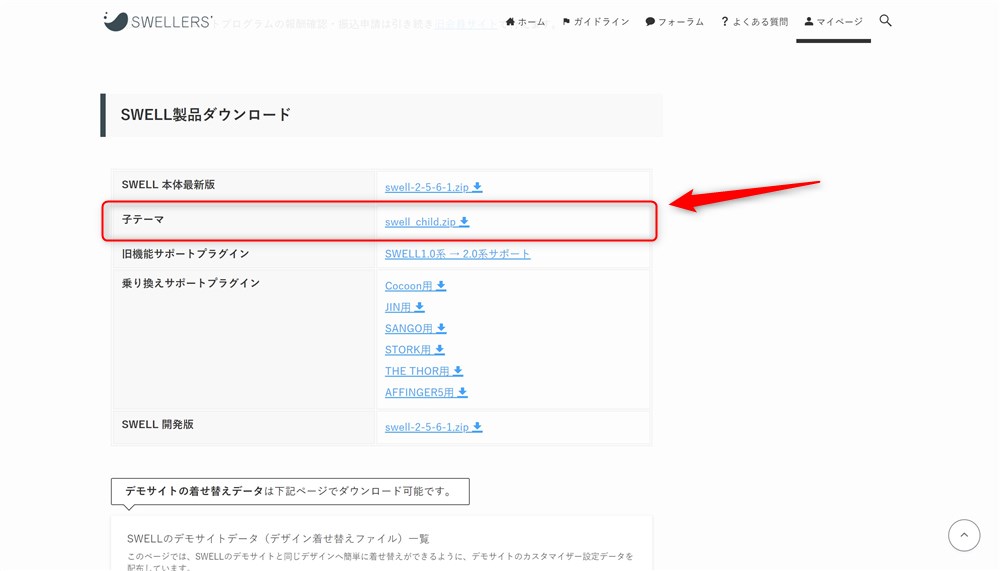Open よくある質問 menu item
This screenshot has height=571, width=1000.
(754, 22)
